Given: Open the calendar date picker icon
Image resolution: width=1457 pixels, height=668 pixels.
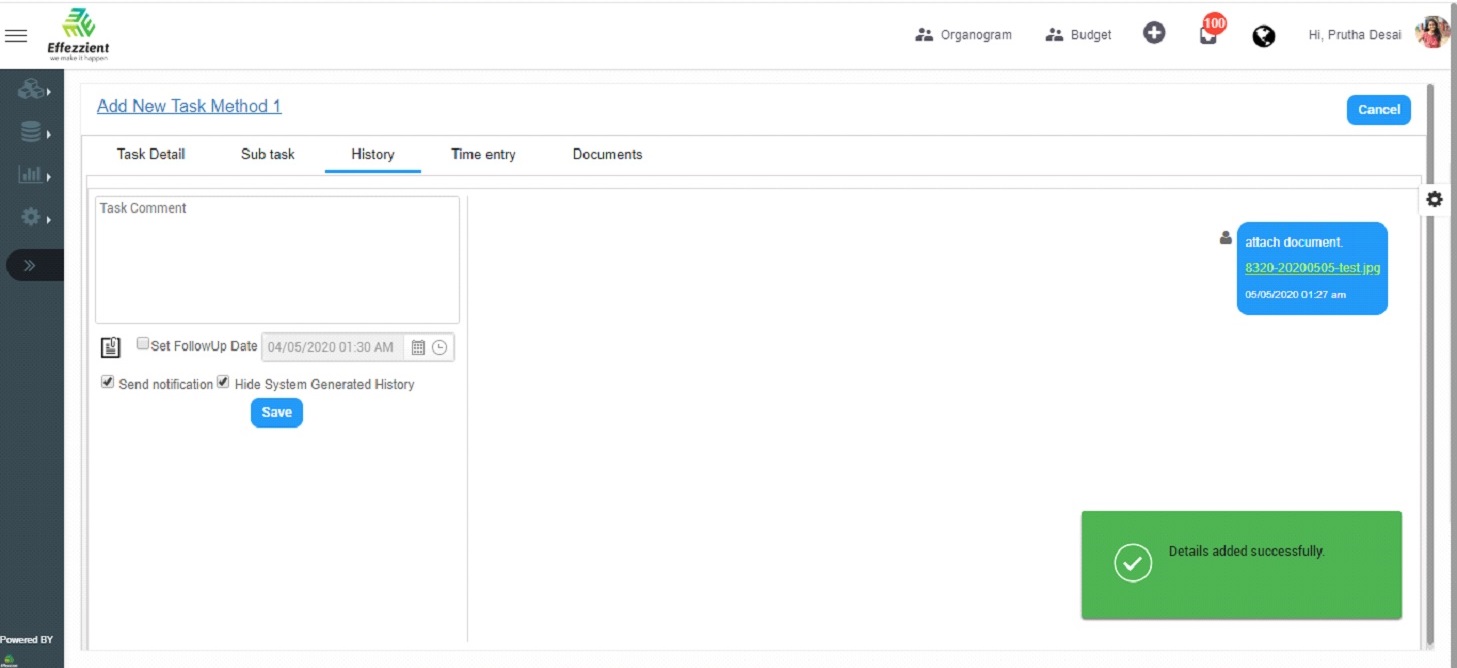Looking at the screenshot, I should [418, 347].
